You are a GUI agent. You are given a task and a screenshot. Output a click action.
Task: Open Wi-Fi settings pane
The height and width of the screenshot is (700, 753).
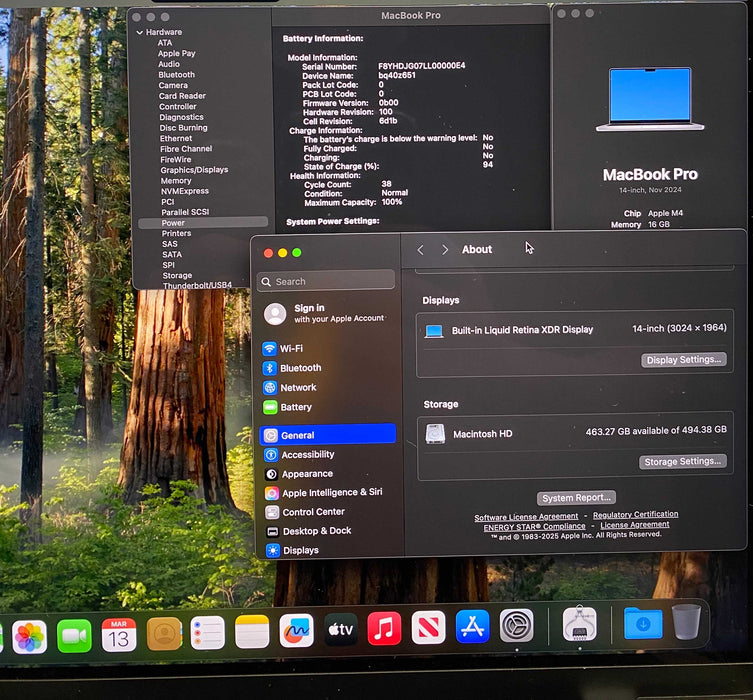[x=291, y=348]
